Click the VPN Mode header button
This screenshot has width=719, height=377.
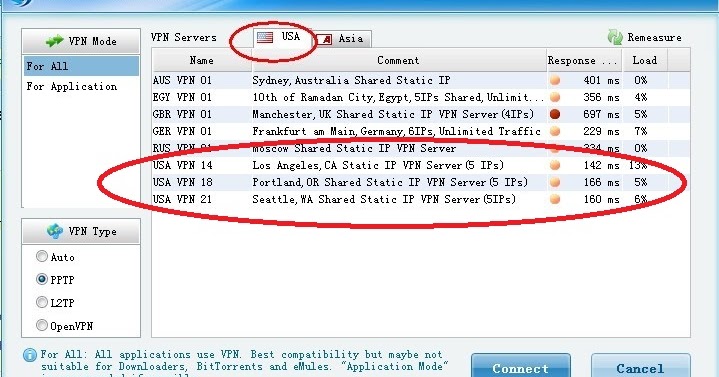pyautogui.click(x=81, y=41)
